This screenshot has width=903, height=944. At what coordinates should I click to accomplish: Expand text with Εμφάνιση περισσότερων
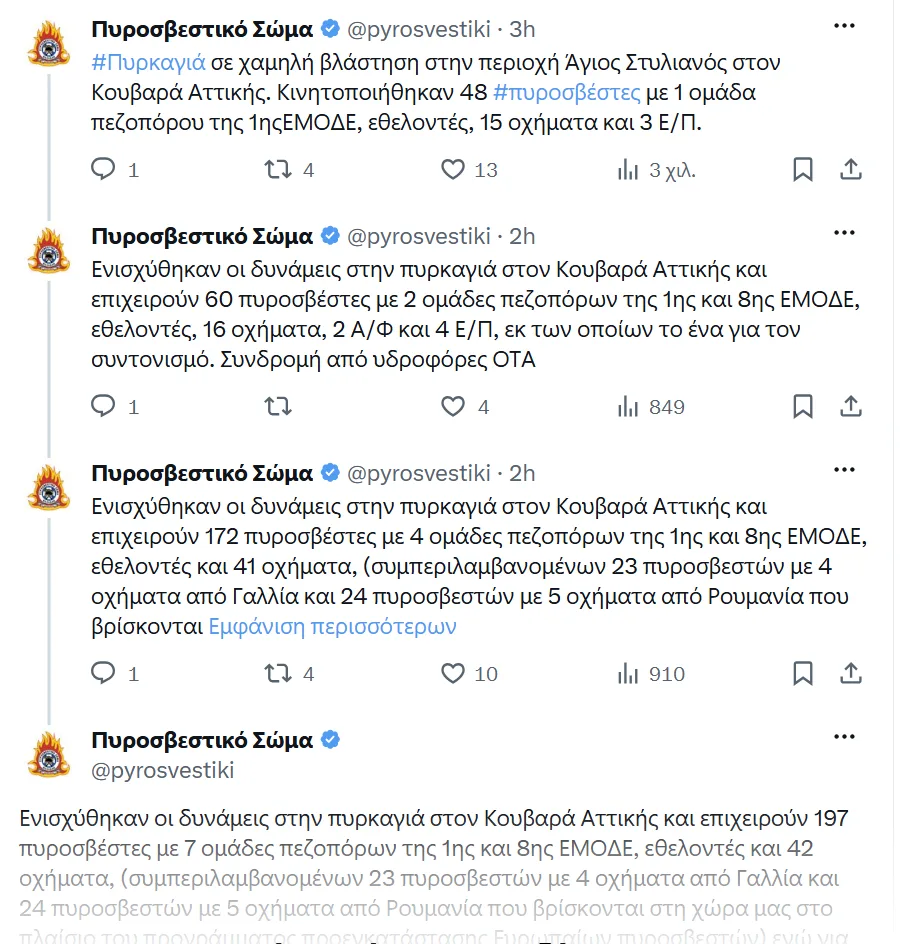coord(332,627)
